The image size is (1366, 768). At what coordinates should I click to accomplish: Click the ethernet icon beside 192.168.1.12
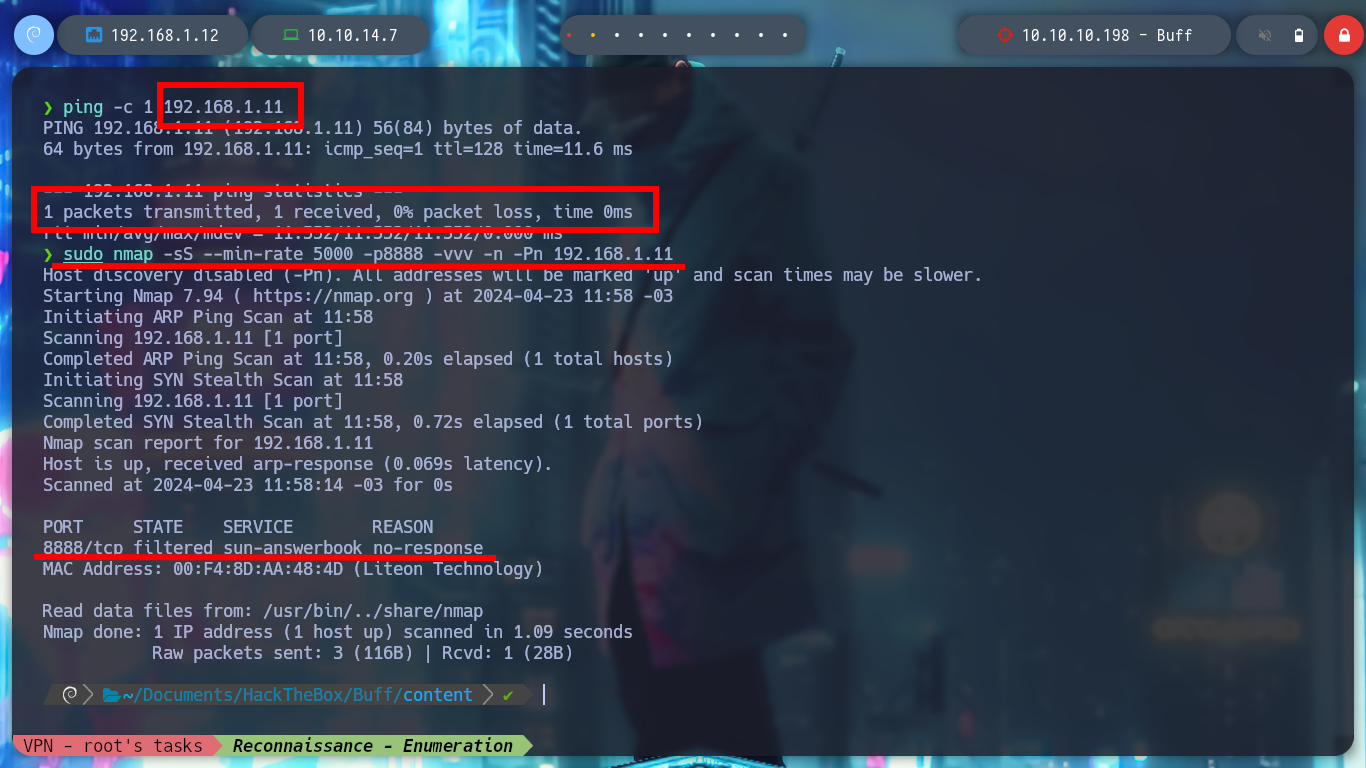click(x=94, y=35)
